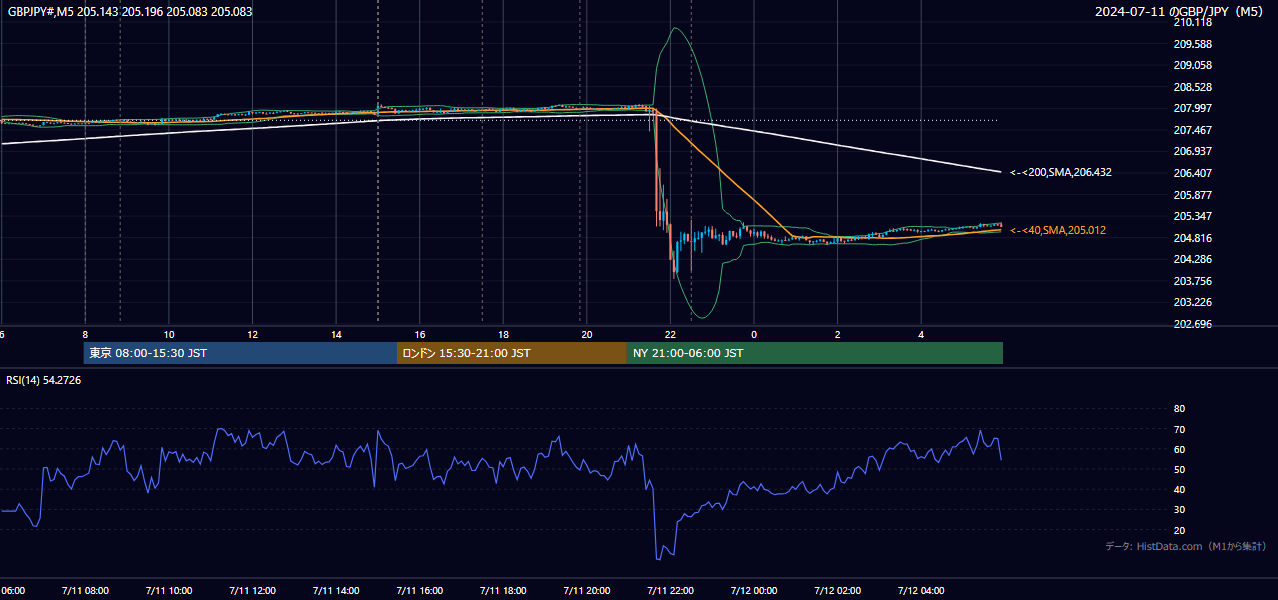Screen dimensions: 1278x600
Task: Click price axis label 208.528
Action: [1193, 87]
